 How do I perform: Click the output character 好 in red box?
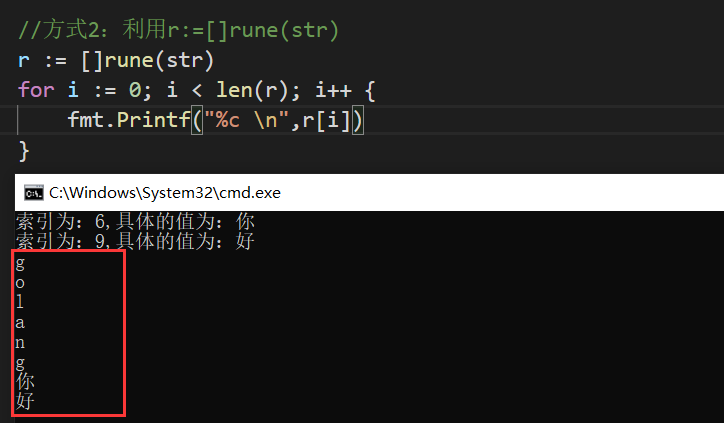tap(25, 400)
